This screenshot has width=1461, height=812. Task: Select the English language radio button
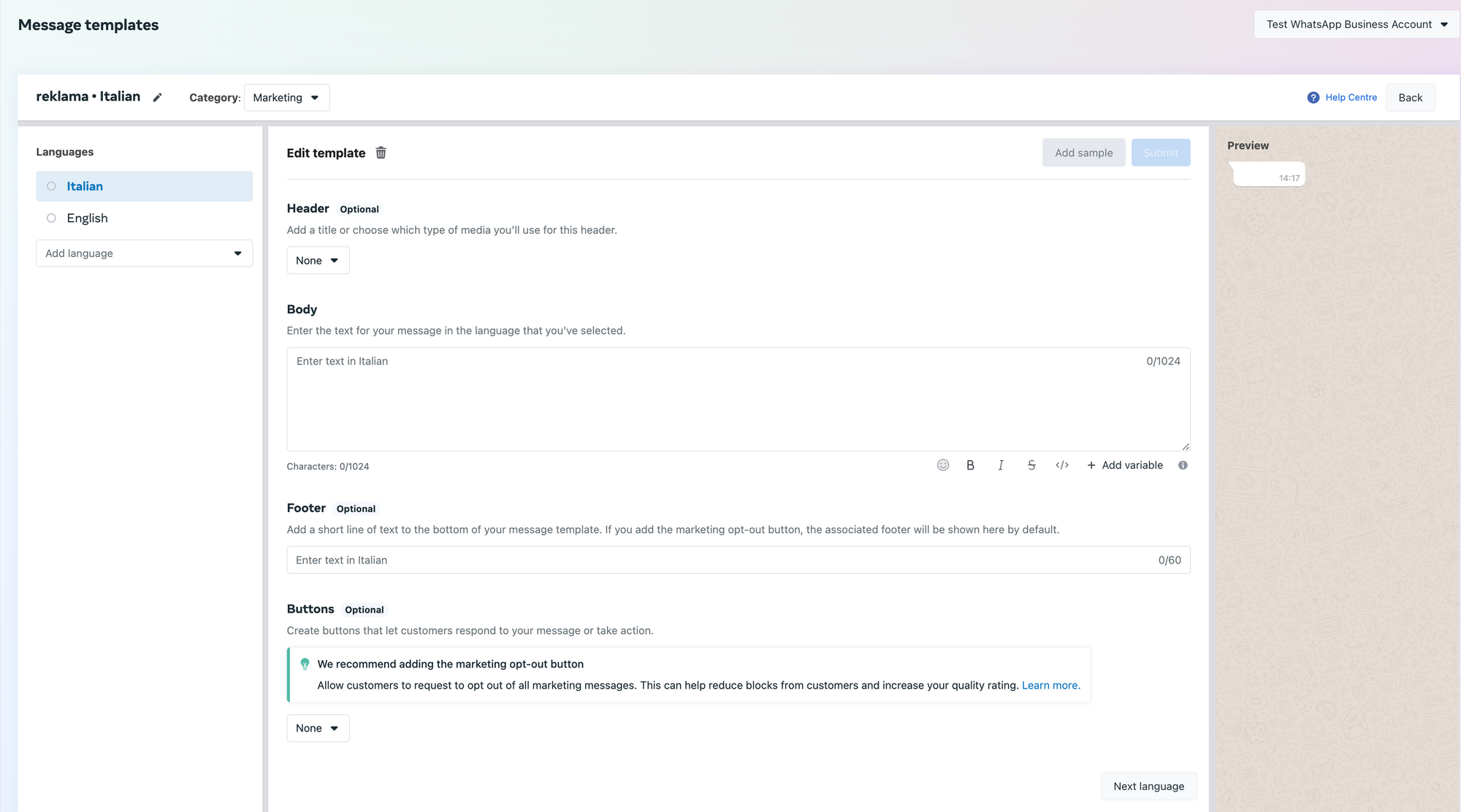click(51, 218)
